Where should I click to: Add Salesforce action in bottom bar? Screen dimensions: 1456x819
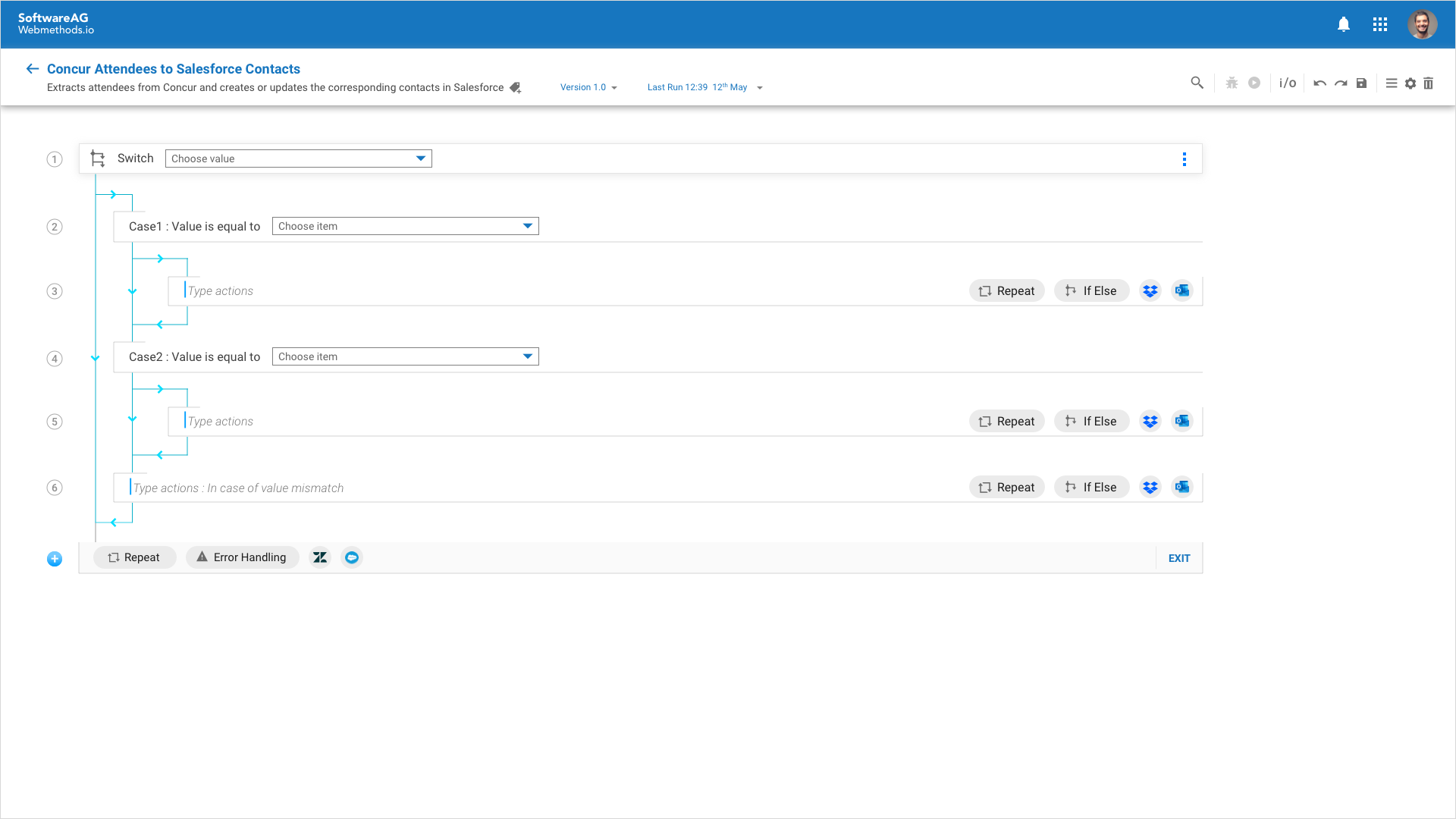pos(352,557)
